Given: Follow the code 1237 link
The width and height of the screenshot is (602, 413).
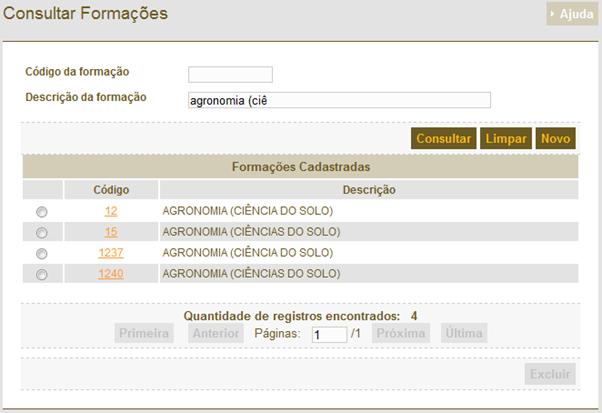Looking at the screenshot, I should (x=111, y=253).
